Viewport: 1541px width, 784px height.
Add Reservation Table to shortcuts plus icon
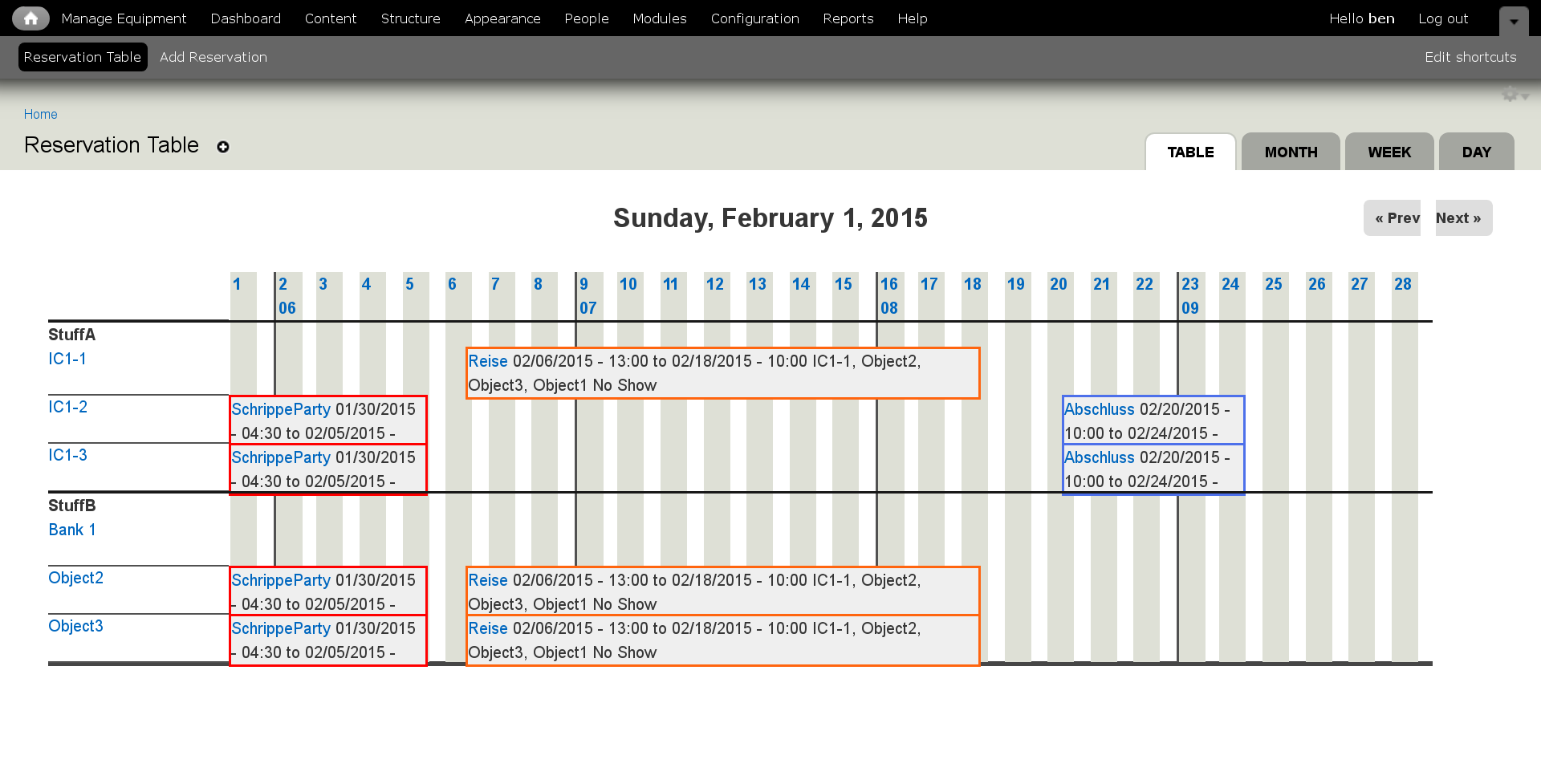[x=223, y=147]
